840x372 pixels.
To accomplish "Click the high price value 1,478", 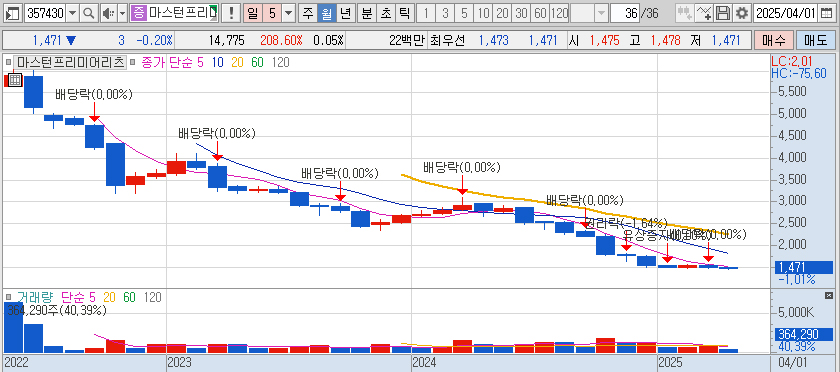I will 665,40.
